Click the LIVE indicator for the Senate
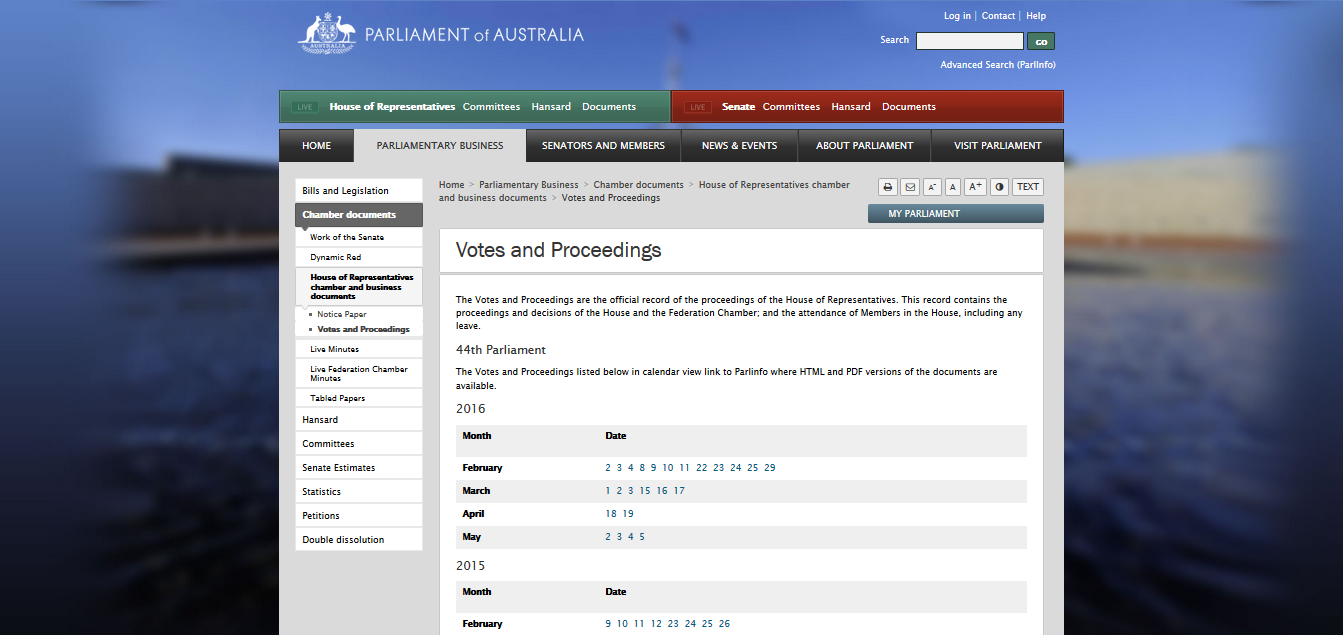Screen dimensions: 1343x635 click(698, 107)
